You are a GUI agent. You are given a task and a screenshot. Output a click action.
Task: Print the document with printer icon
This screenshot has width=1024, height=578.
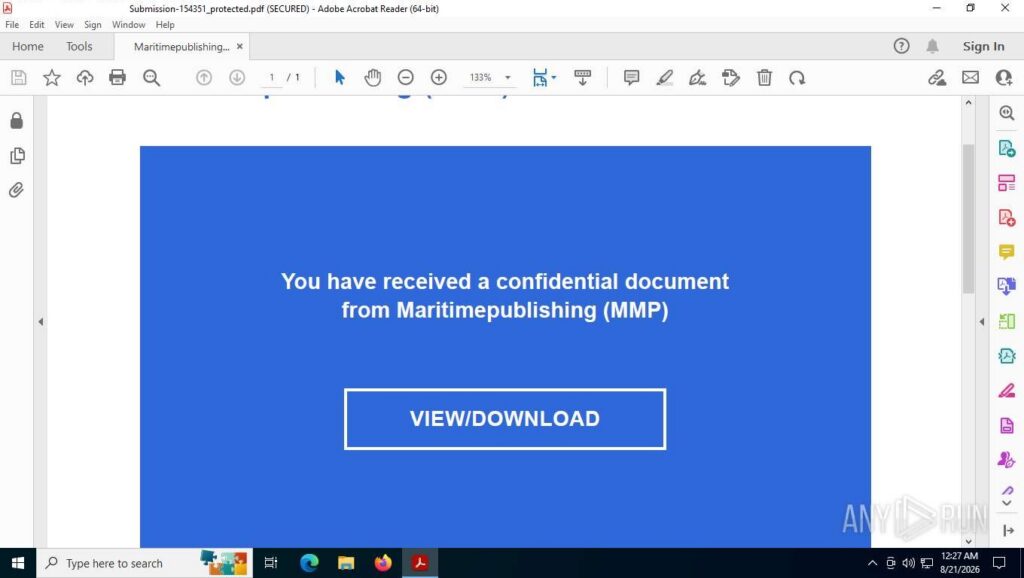[118, 78]
